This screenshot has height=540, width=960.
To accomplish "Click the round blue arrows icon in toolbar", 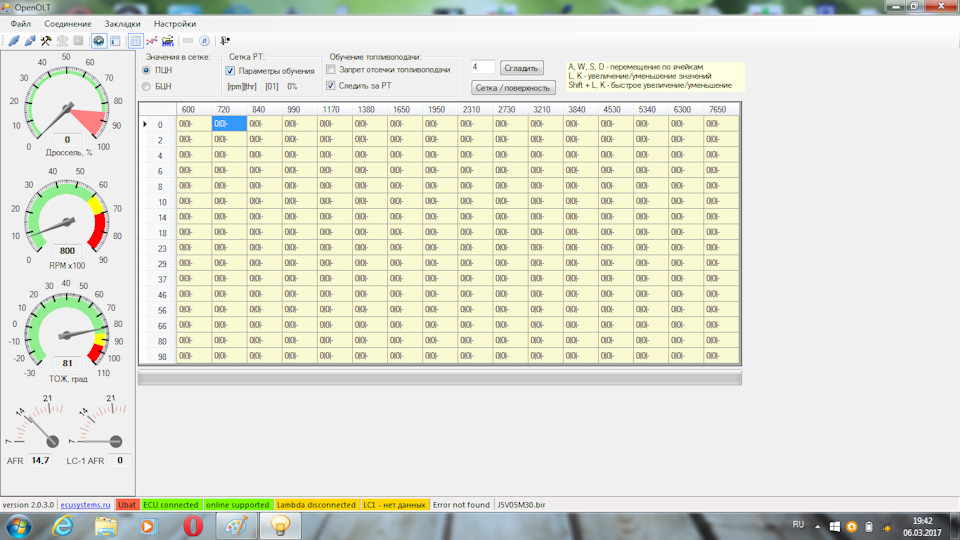I will (x=204, y=41).
